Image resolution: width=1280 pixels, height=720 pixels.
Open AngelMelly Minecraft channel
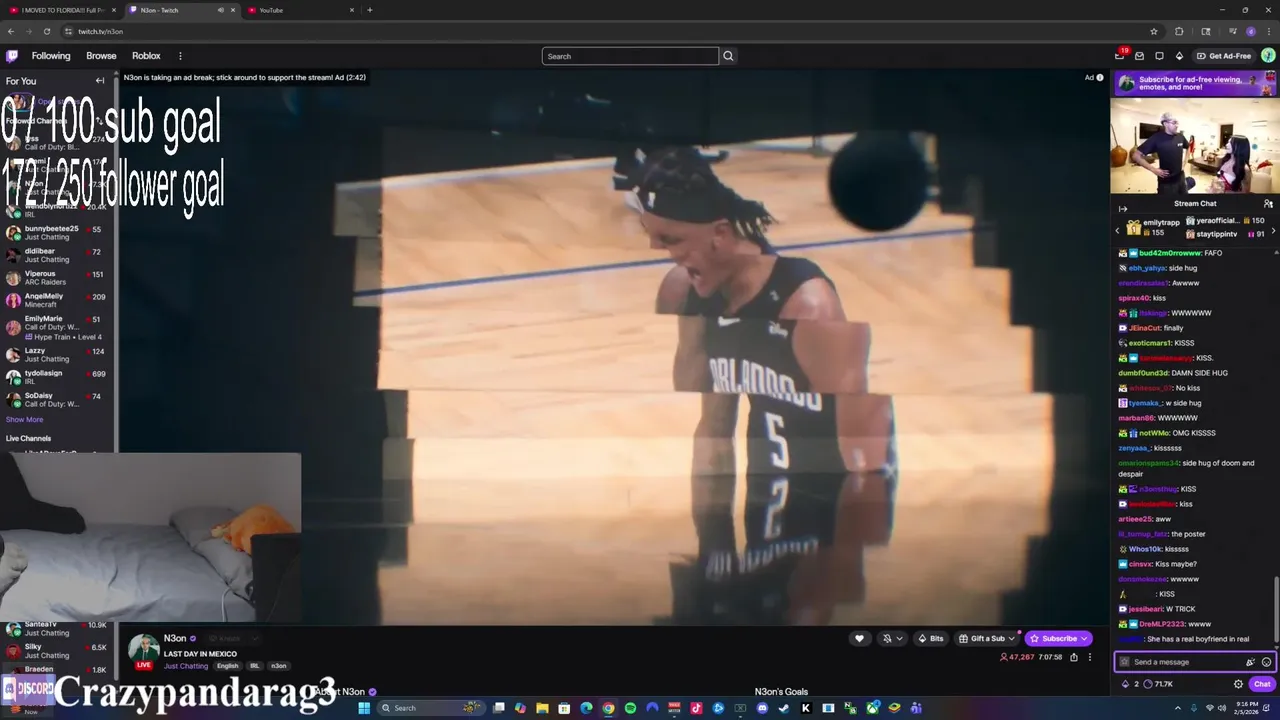[57, 300]
